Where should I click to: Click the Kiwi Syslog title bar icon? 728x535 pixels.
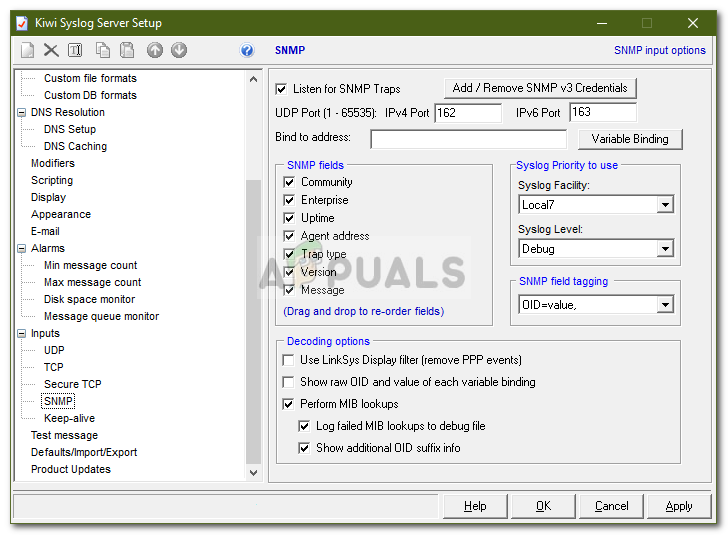click(22, 23)
